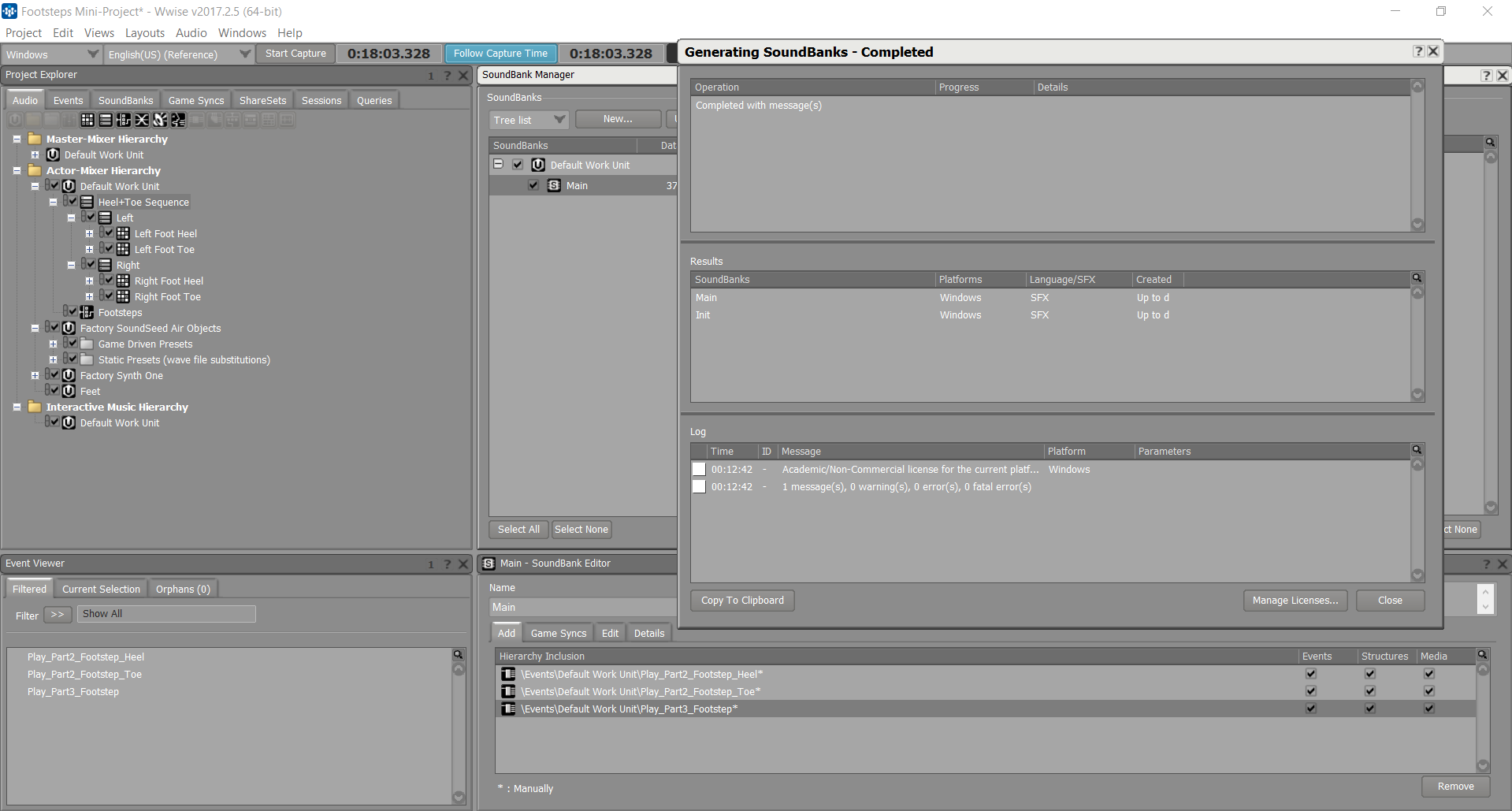Open the Game Syncs tab in SoundBank Editor

[x=559, y=633]
